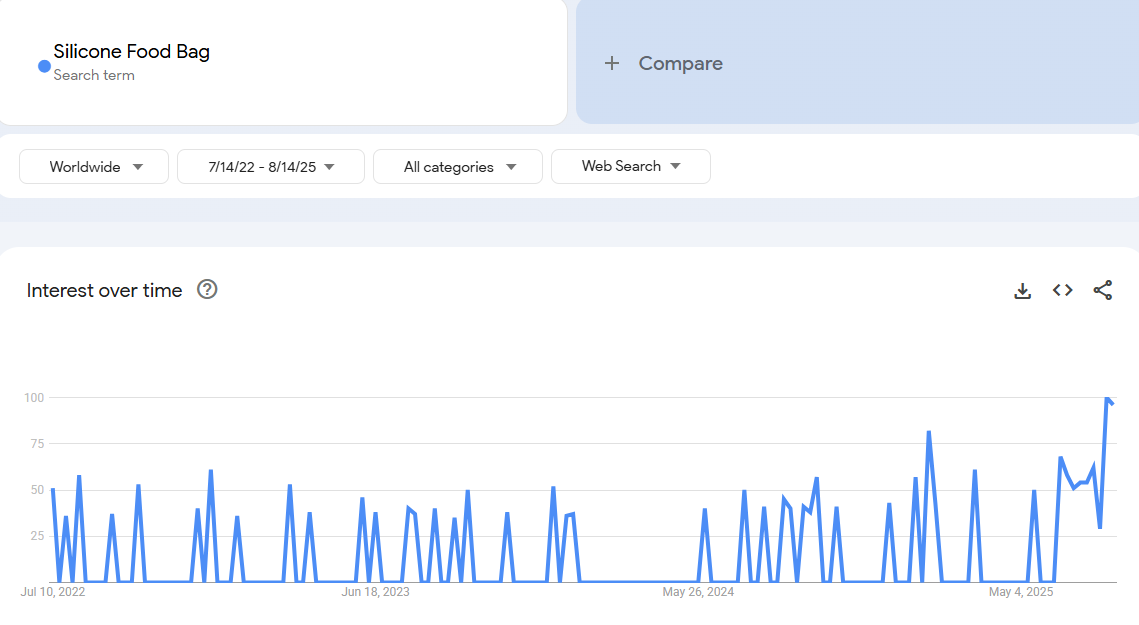Screen dimensions: 1139x625
Task: Open the embed code icon
Action: coord(1062,290)
